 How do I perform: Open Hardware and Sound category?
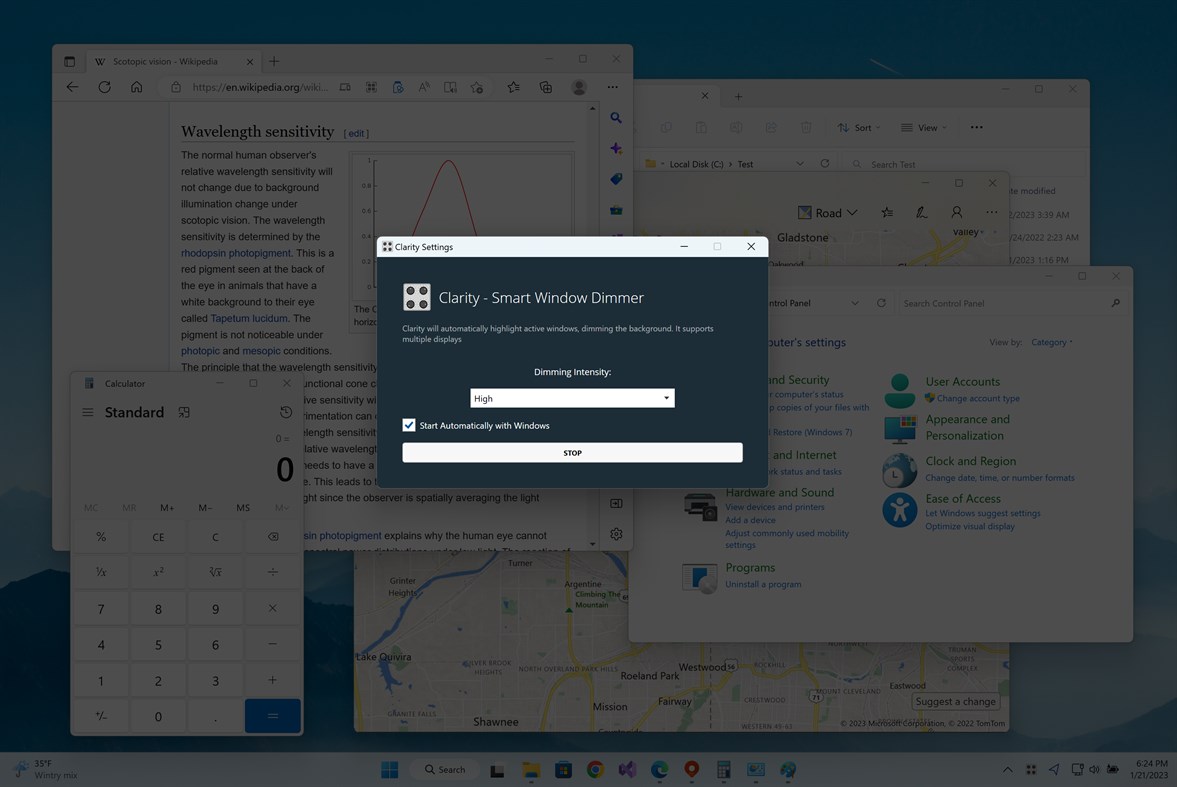coord(779,493)
